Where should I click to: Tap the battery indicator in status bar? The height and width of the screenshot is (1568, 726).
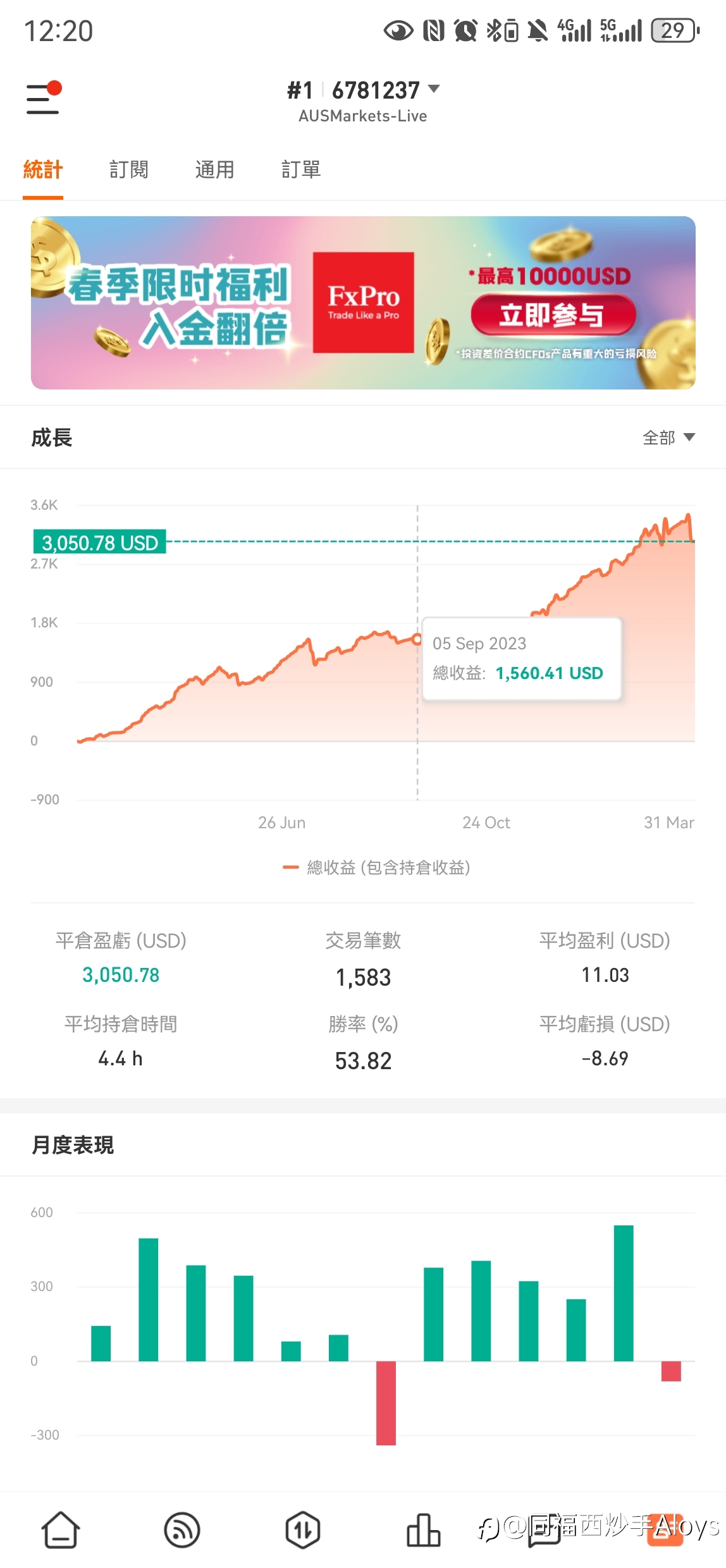coord(675,30)
